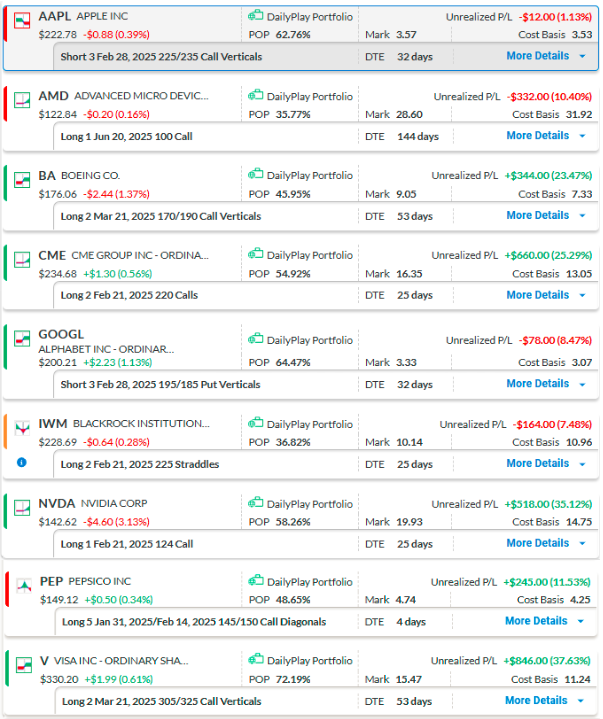This screenshot has width=603, height=719.
Task: Expand the Visa details chevron
Action: point(581,701)
